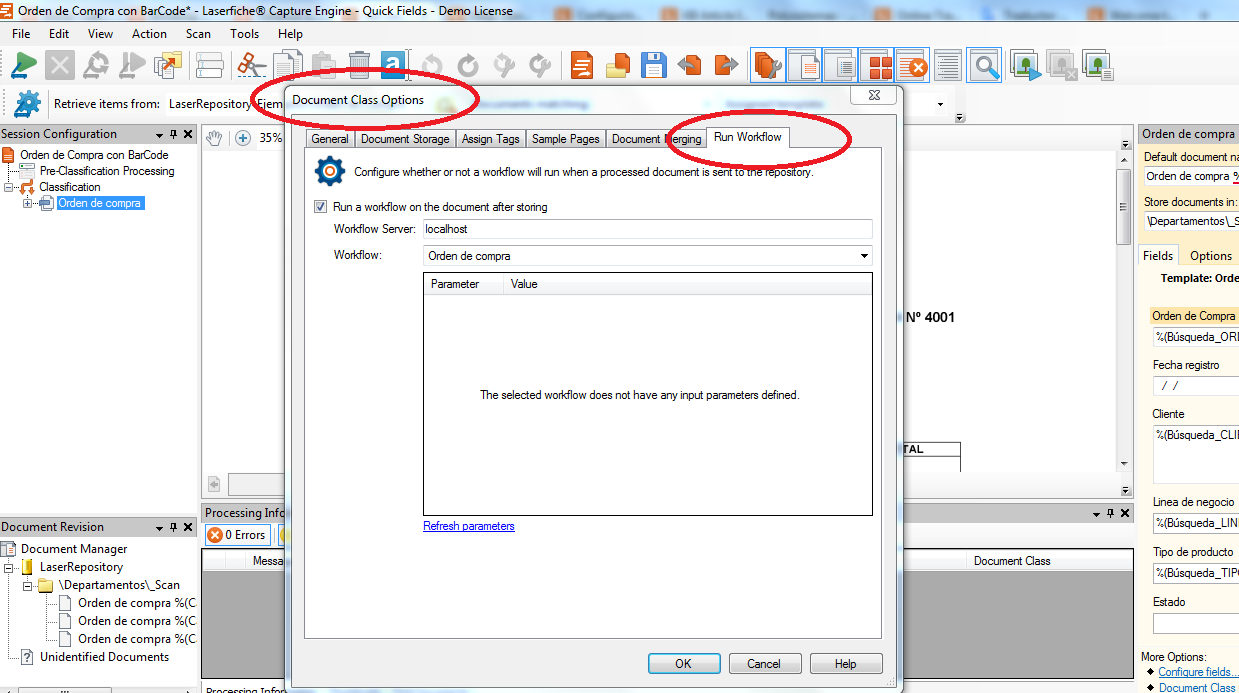Viewport: 1239px width, 693px height.
Task: Collapse the Classification tree node
Action: point(9,187)
